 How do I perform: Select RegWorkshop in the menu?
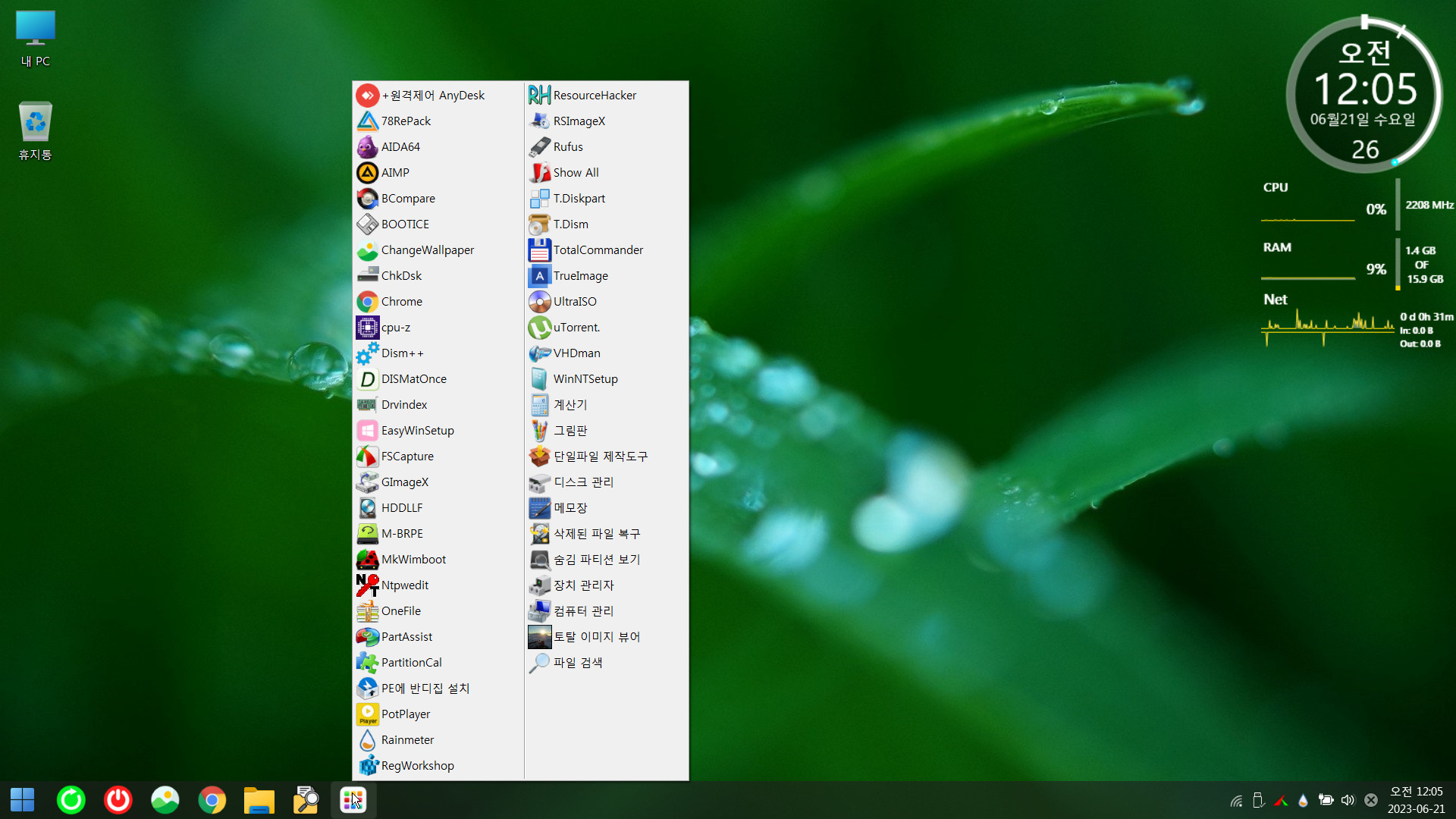click(x=438, y=766)
